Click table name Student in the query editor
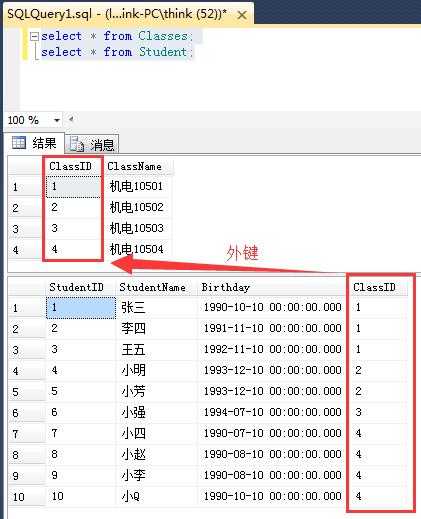Screen dimensions: 421x519 [163, 52]
